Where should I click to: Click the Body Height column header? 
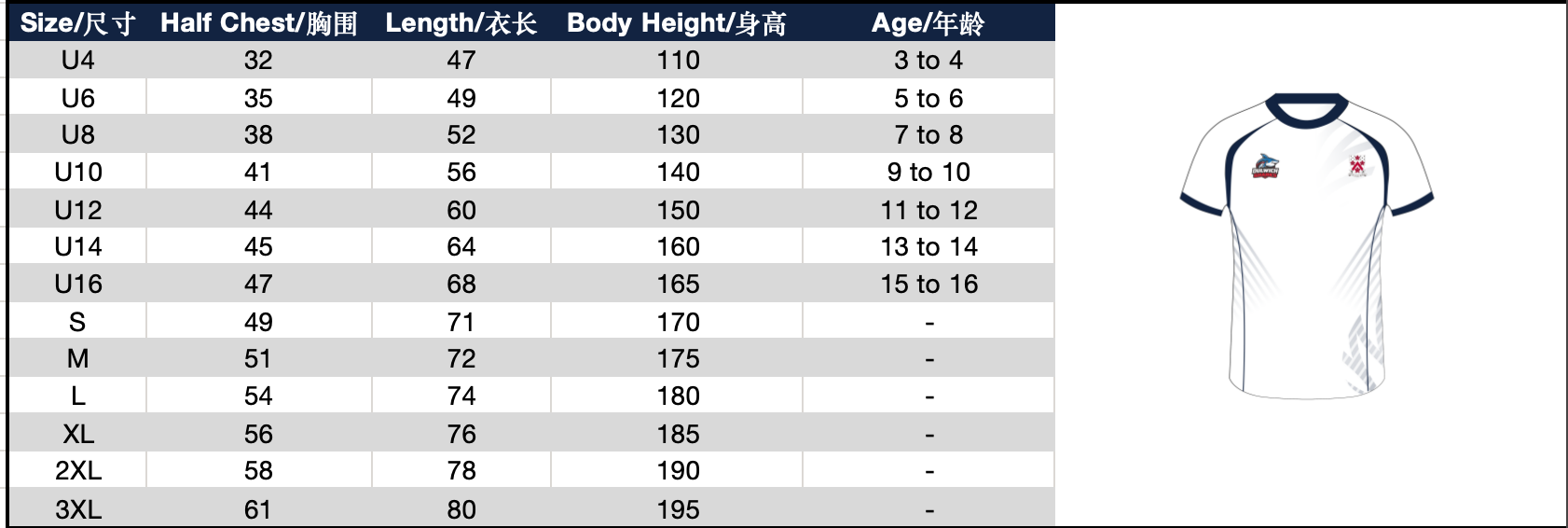click(677, 22)
